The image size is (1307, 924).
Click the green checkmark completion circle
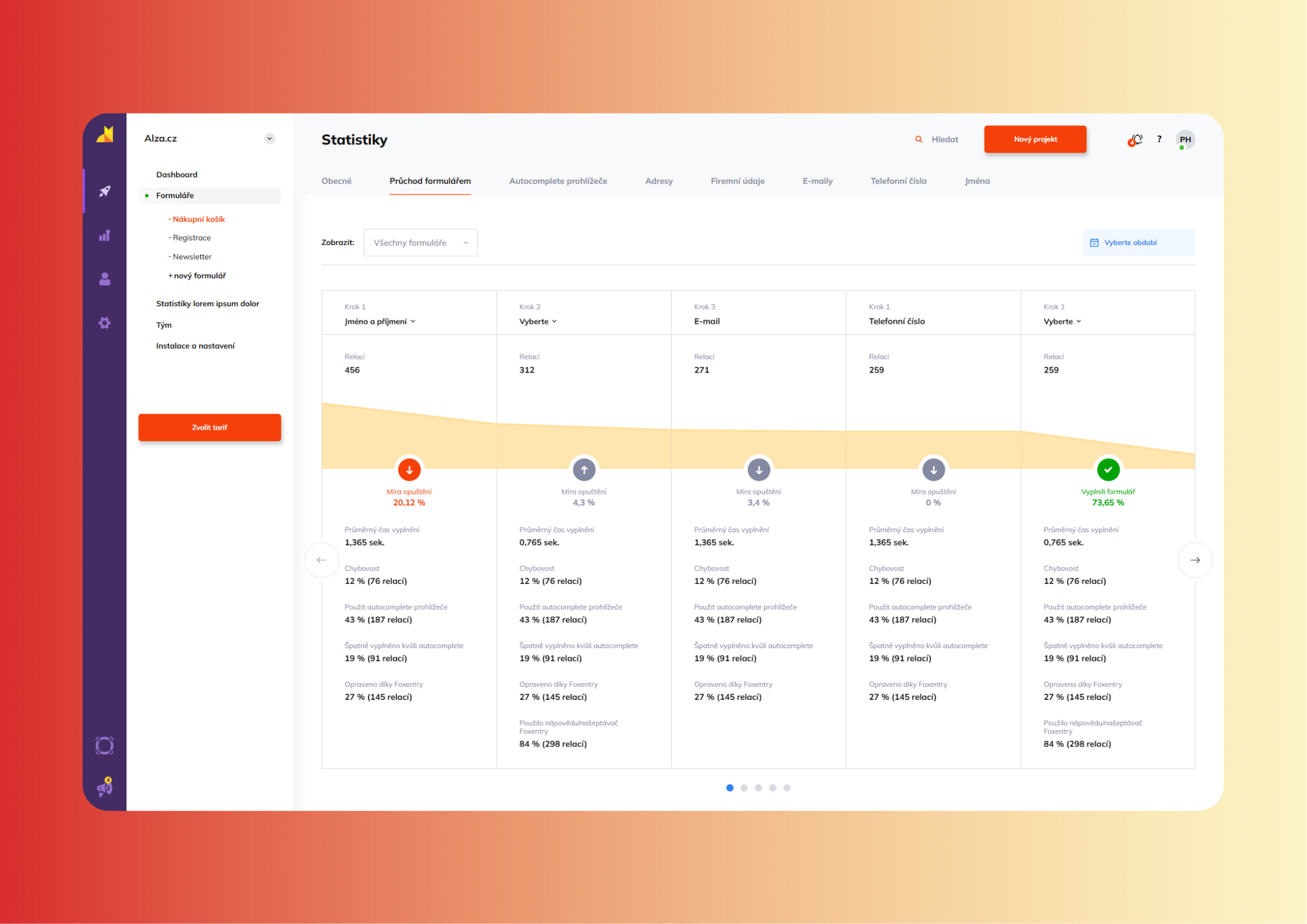pyautogui.click(x=1108, y=469)
